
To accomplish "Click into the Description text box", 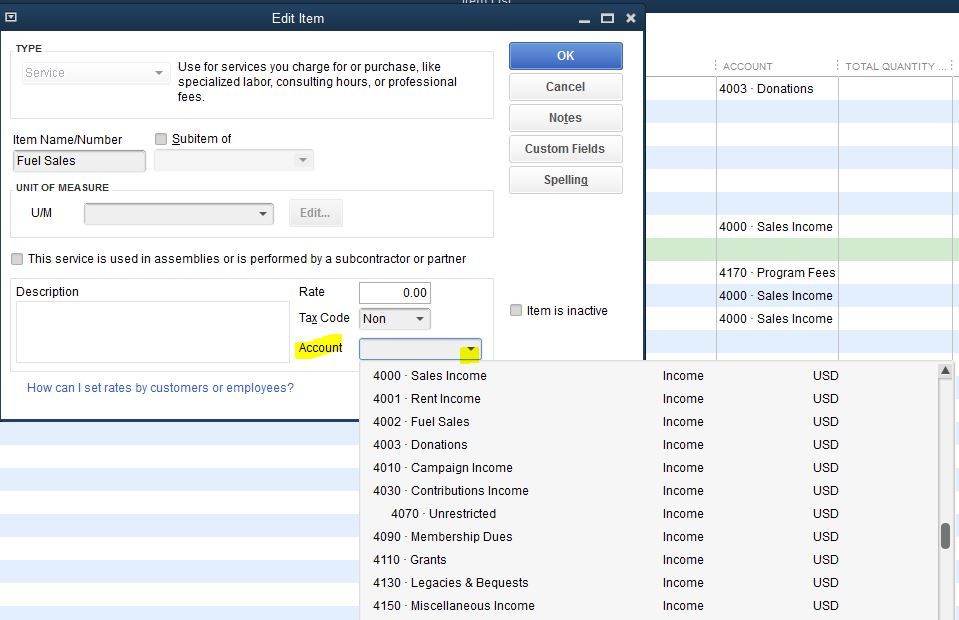I will point(152,332).
